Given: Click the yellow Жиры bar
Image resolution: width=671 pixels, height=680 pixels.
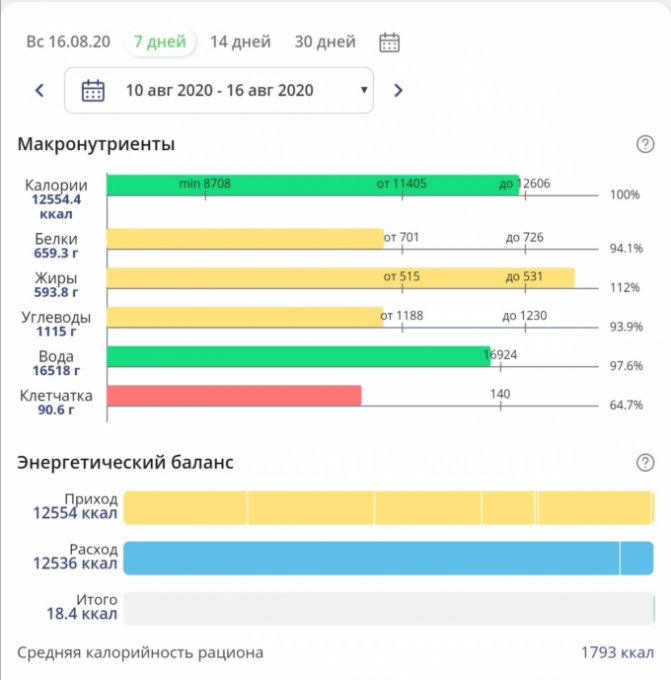Looking at the screenshot, I should (x=340, y=278).
